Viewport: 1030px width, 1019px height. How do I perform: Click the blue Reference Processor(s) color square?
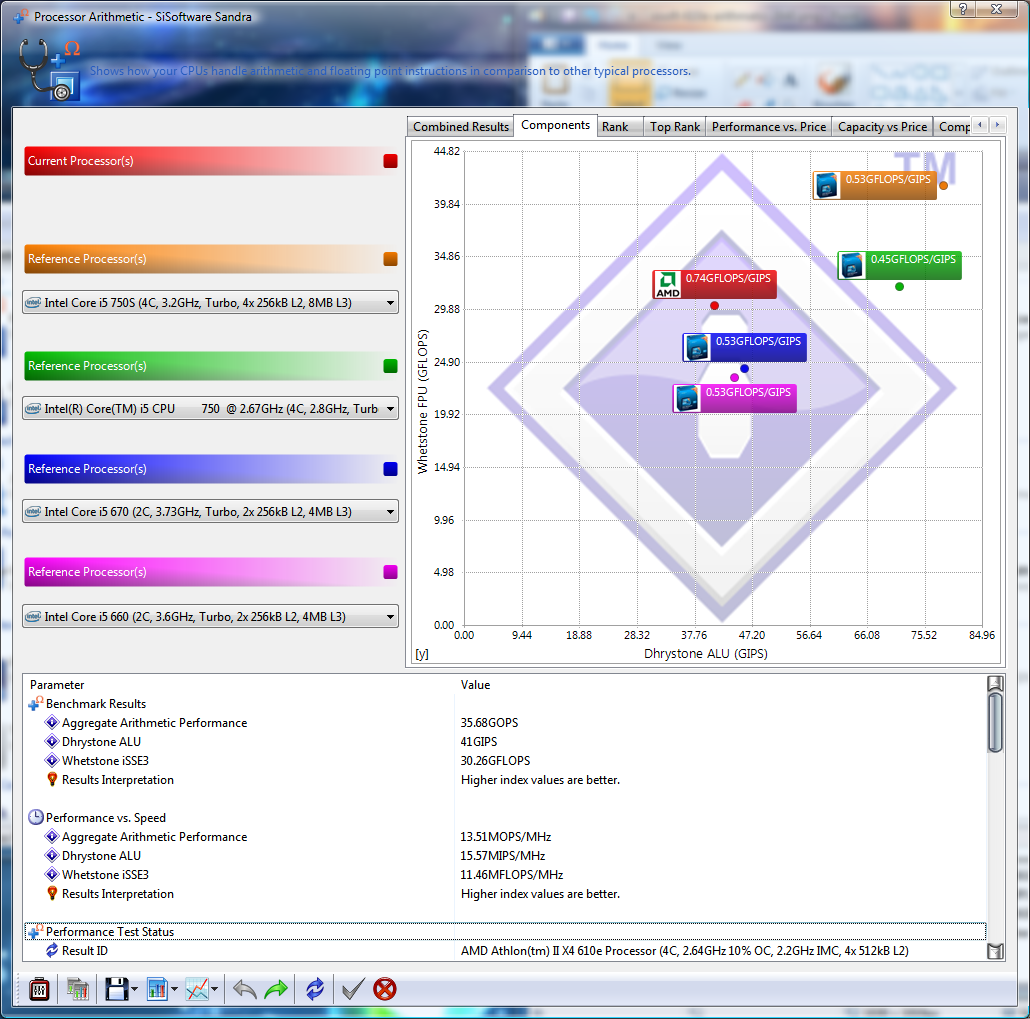click(x=390, y=468)
